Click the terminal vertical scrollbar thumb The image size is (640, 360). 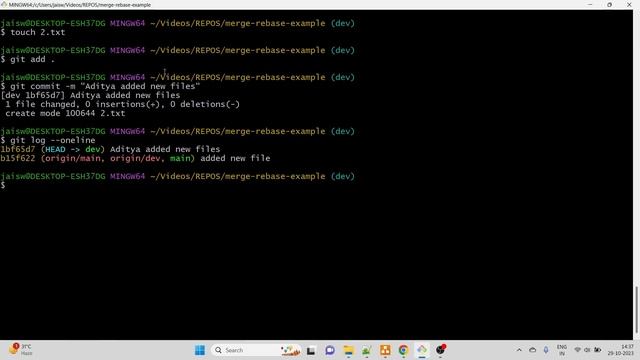point(636,310)
